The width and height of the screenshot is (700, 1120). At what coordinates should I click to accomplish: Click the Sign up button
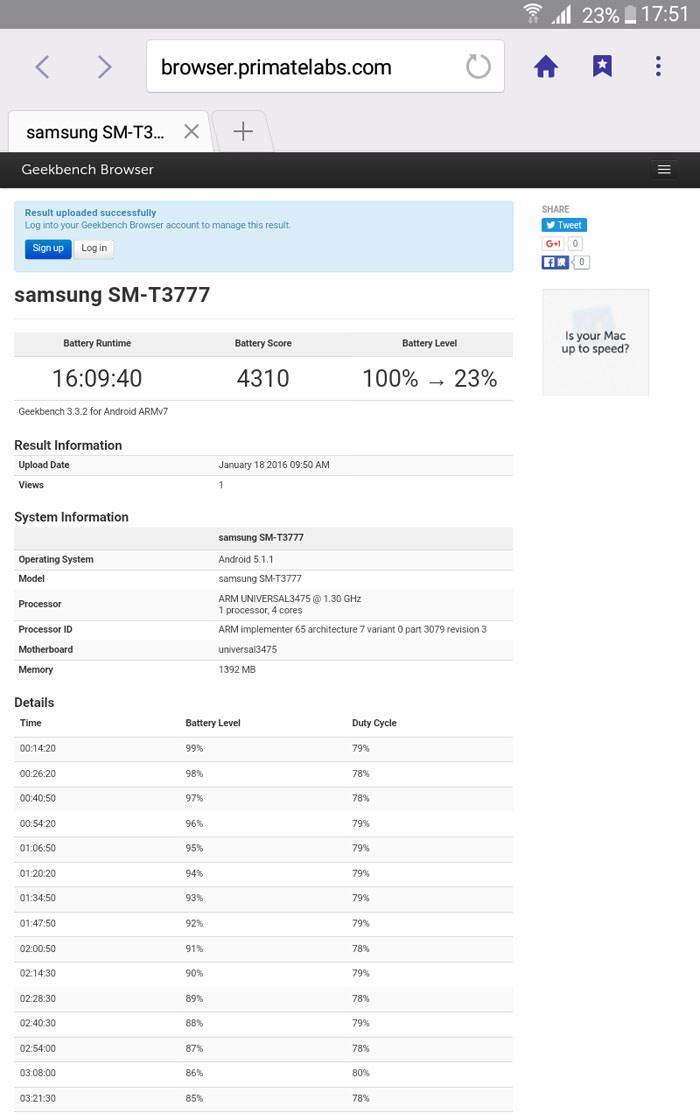coord(48,249)
